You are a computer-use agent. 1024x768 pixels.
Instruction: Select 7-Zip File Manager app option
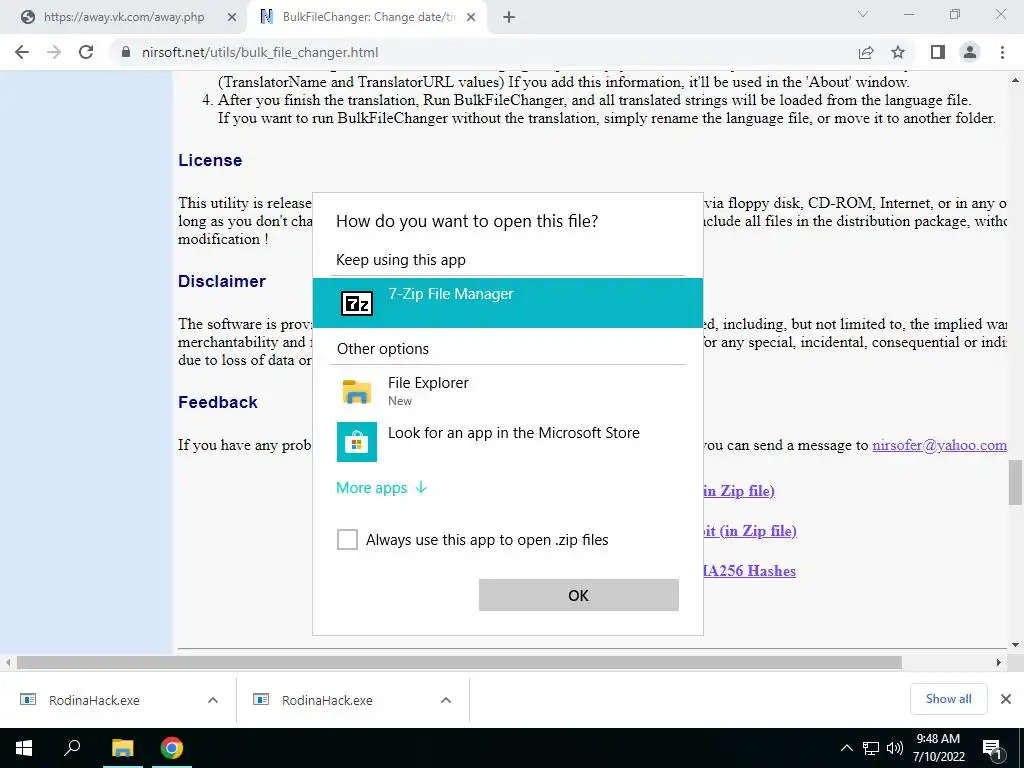point(507,302)
